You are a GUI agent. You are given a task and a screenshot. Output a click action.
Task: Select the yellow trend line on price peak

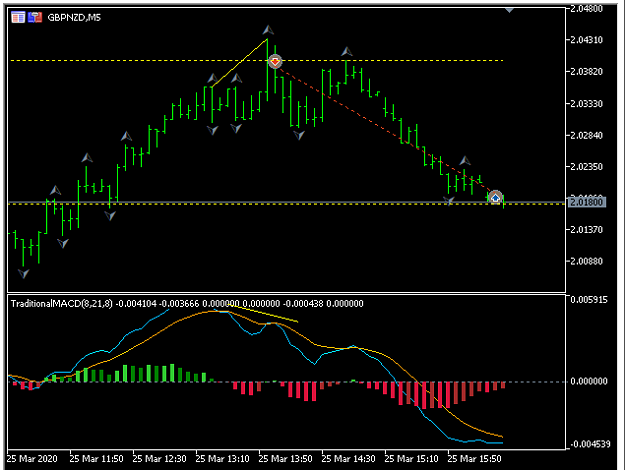click(239, 63)
